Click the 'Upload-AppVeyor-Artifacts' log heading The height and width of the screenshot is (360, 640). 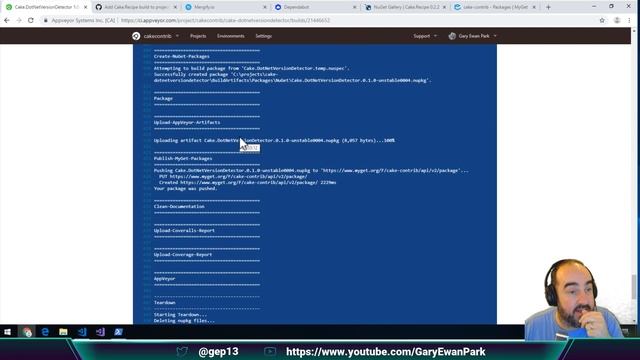click(187, 122)
